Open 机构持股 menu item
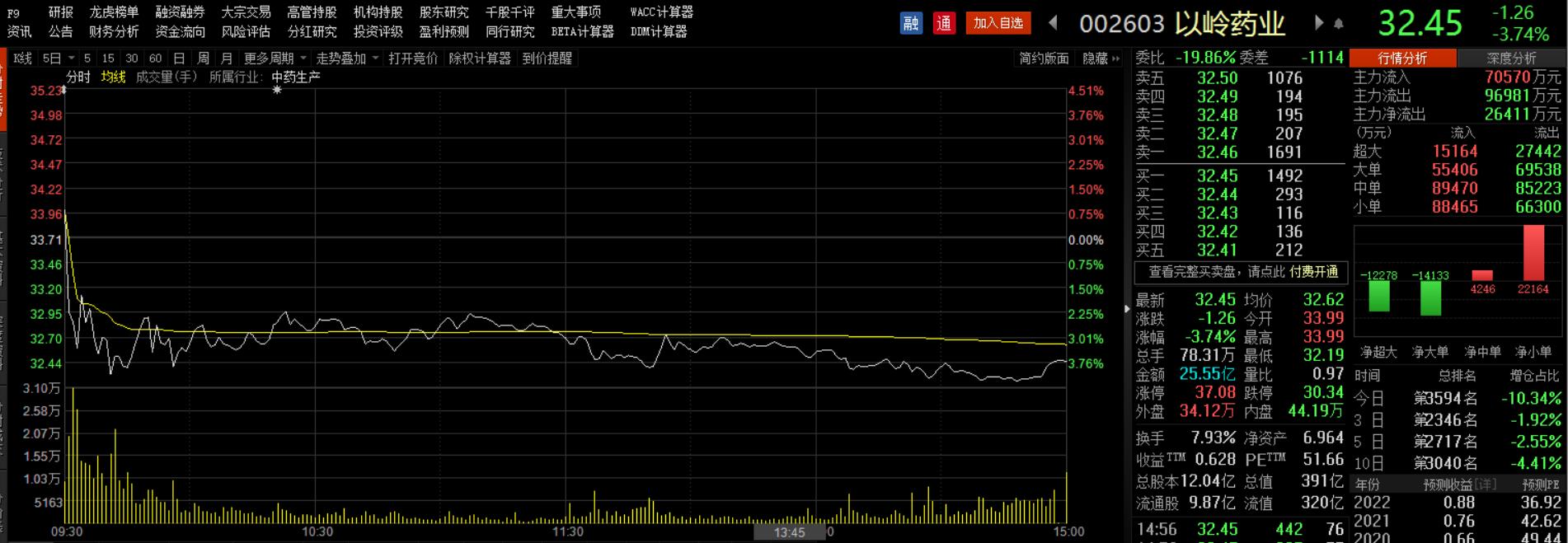 tap(378, 12)
